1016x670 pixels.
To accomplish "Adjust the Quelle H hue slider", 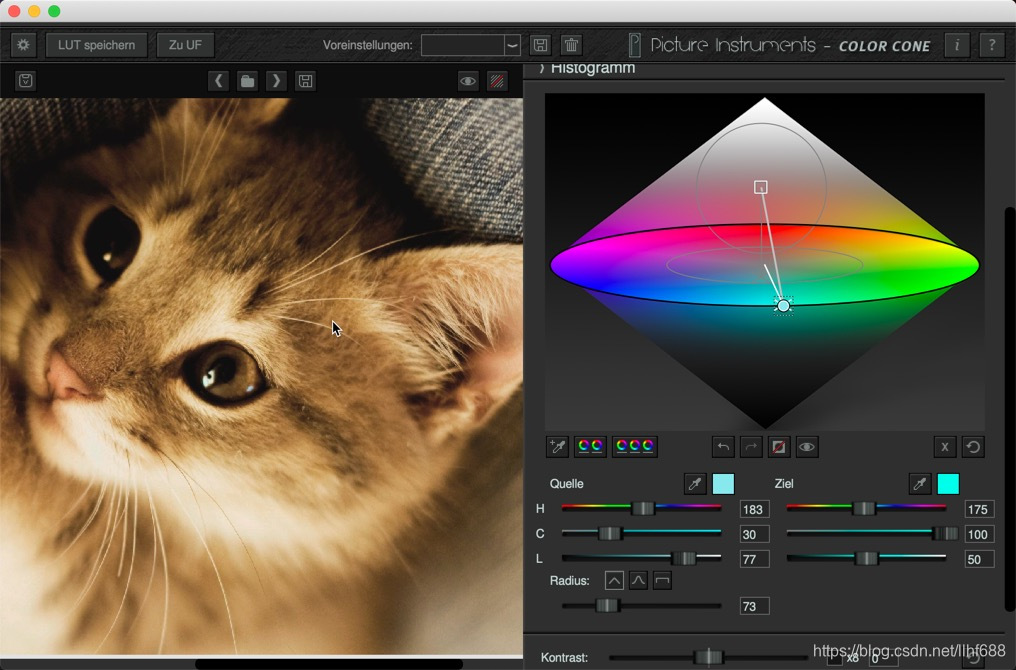I will click(x=641, y=508).
